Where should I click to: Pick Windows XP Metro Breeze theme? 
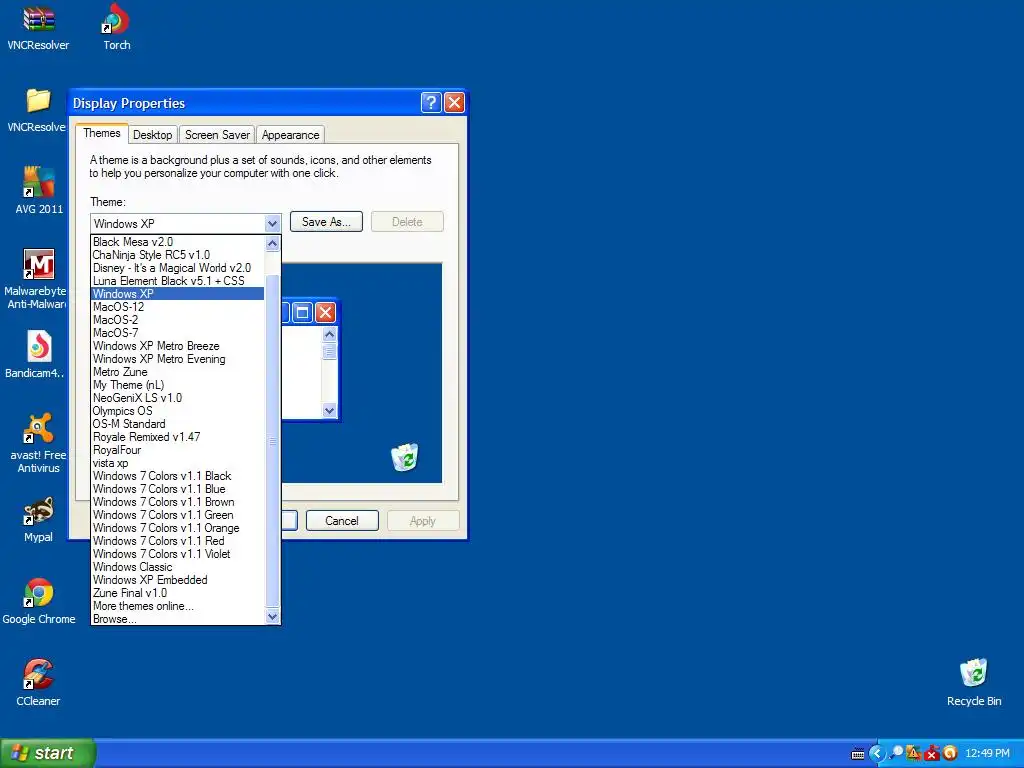click(x=178, y=346)
